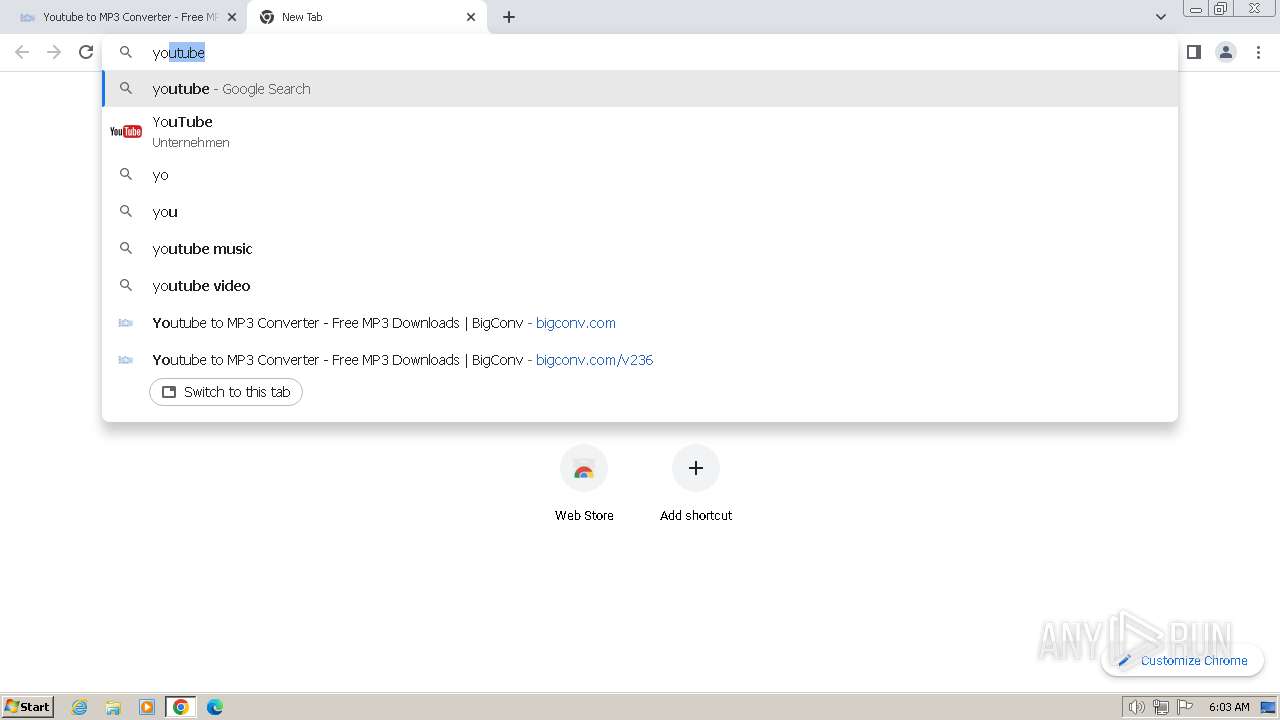Click the forward navigation arrow

(54, 52)
